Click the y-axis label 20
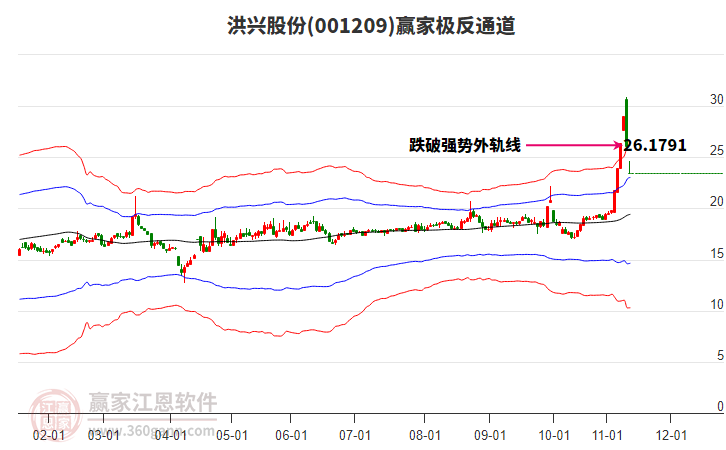The width and height of the screenshot is (726, 450). [717, 202]
